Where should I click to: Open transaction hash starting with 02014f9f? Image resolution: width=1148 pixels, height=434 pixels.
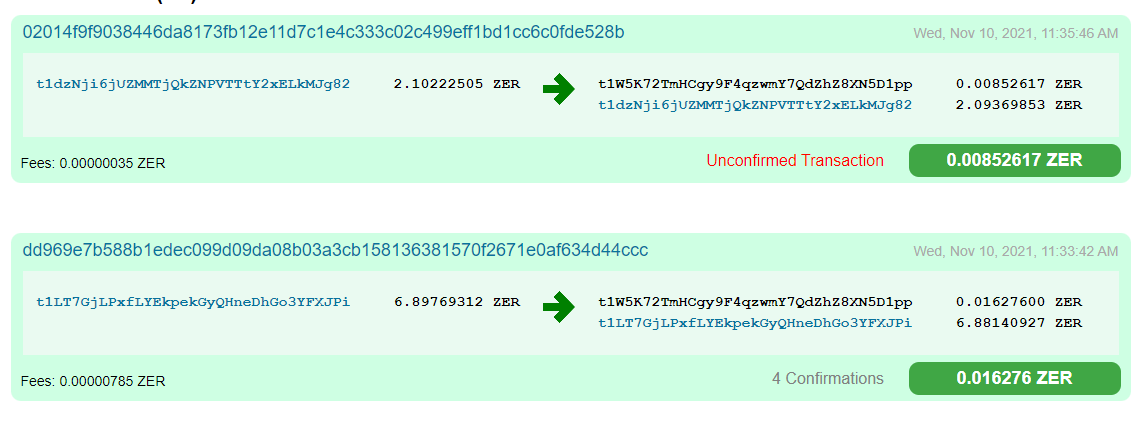click(323, 32)
